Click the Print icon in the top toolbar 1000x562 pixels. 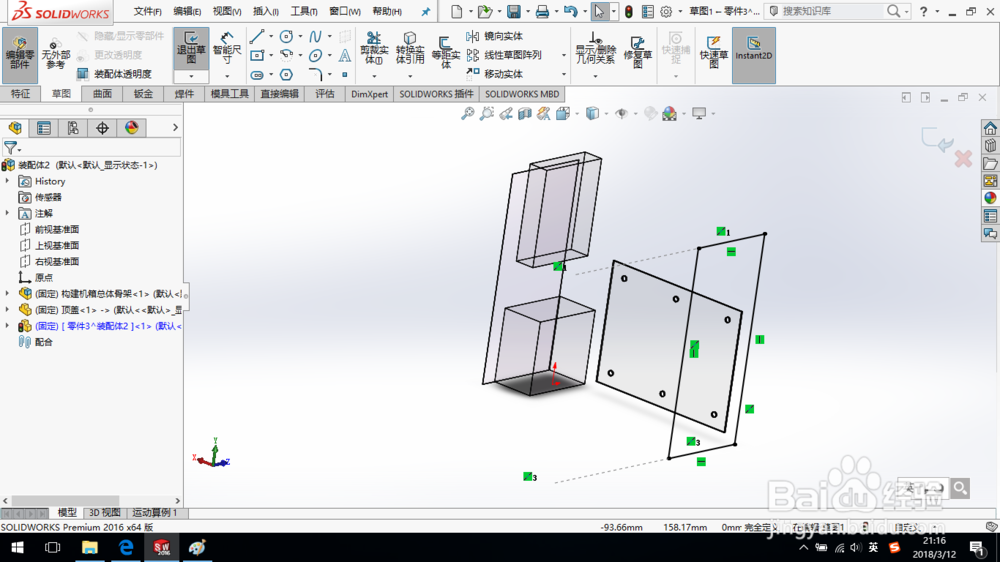tap(542, 11)
